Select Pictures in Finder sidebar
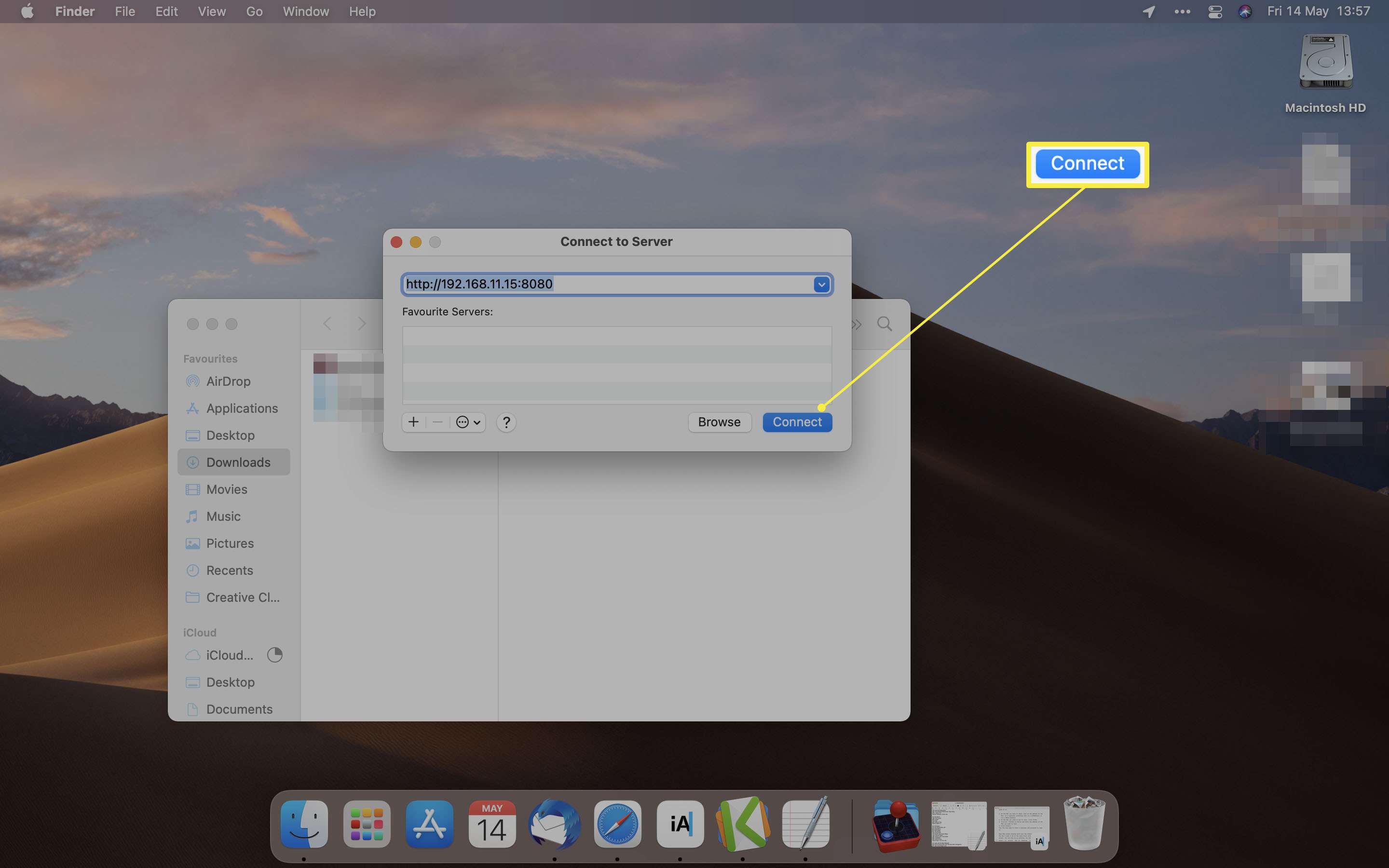The height and width of the screenshot is (868, 1389). [x=233, y=543]
